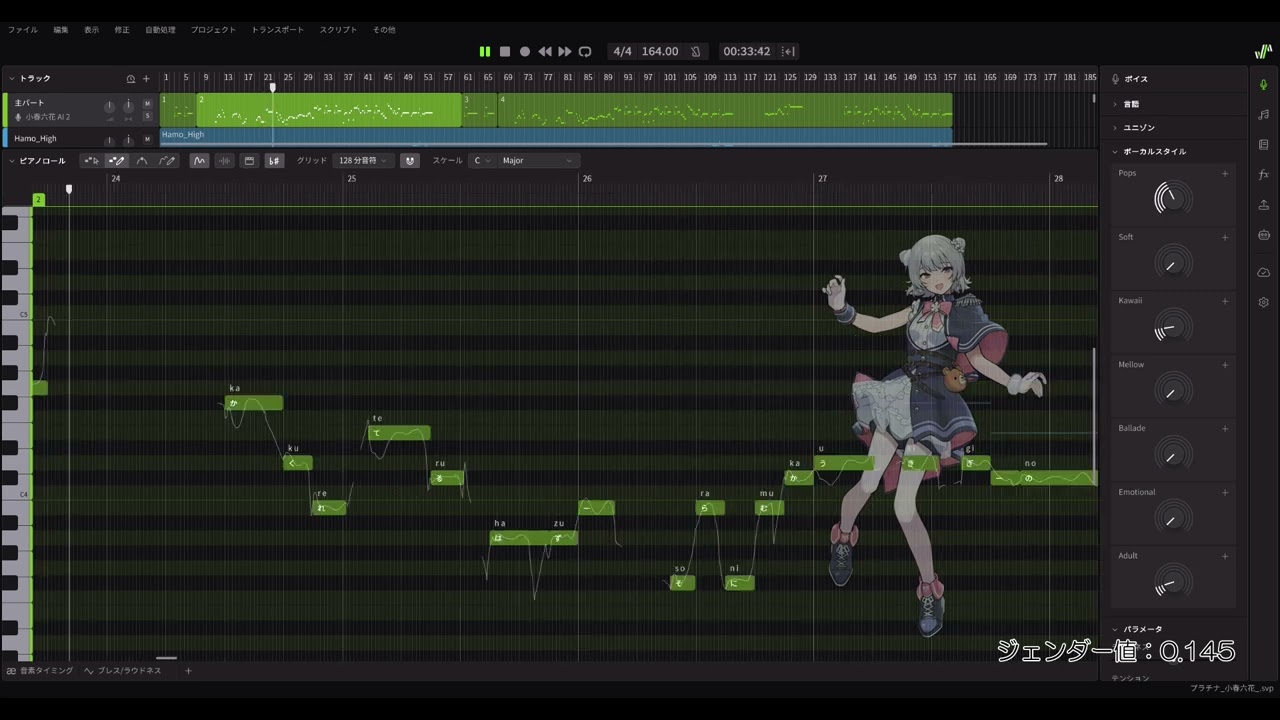Open the Notes panel music icon

(x=1264, y=114)
